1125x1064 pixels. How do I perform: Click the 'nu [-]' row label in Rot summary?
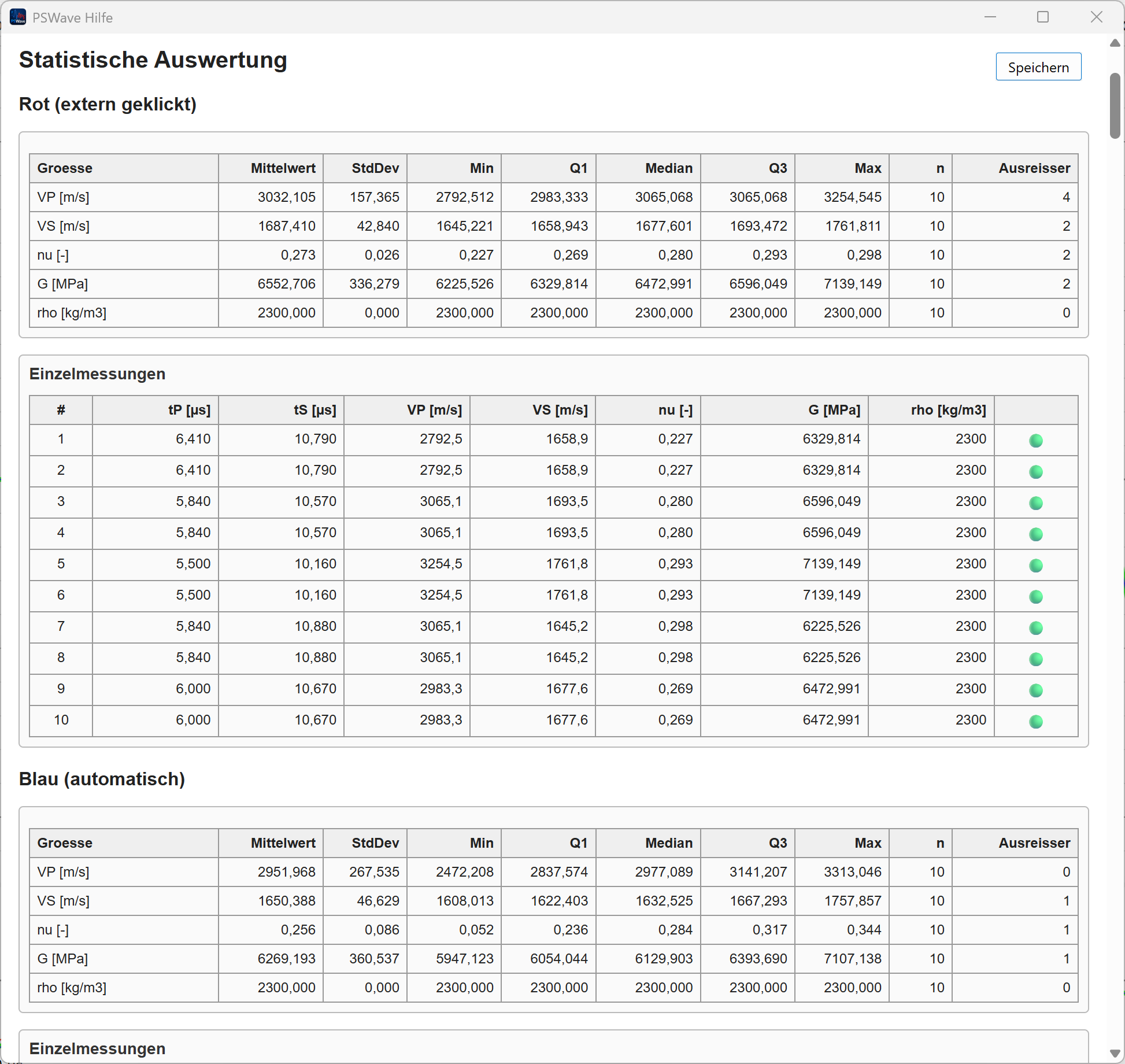point(53,255)
